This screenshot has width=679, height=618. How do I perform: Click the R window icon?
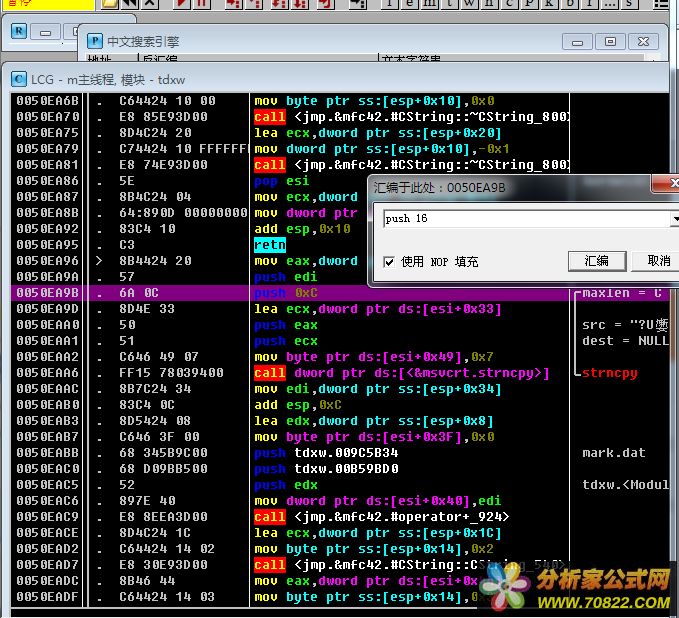19,32
